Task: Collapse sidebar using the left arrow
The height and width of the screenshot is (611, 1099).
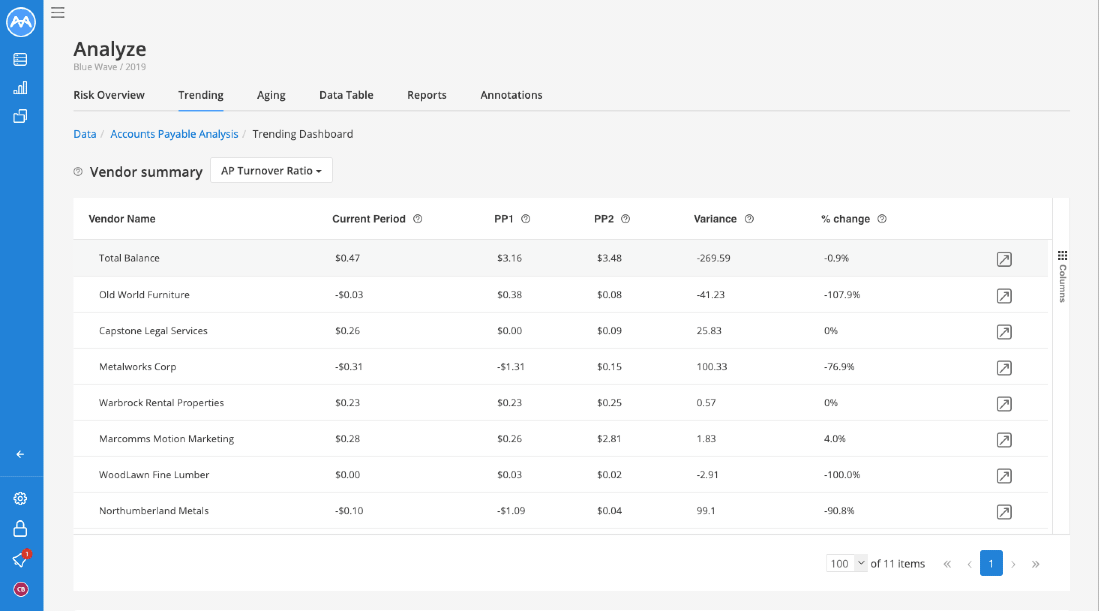Action: [20, 454]
